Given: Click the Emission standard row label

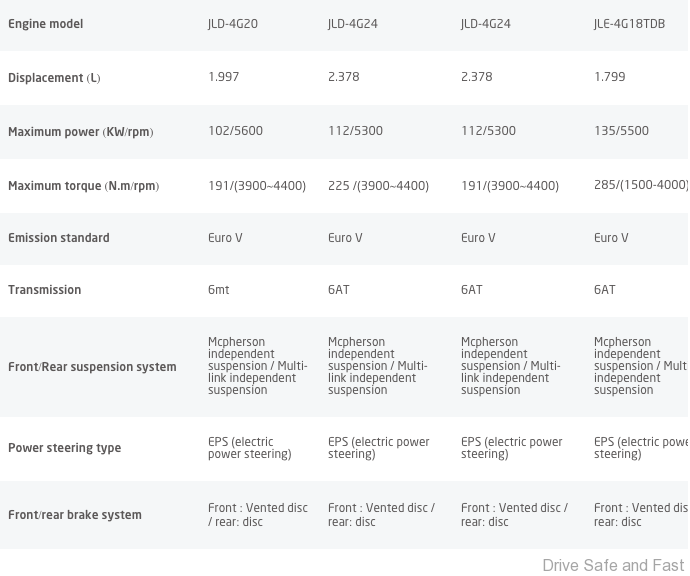Looking at the screenshot, I should pyautogui.click(x=59, y=238).
